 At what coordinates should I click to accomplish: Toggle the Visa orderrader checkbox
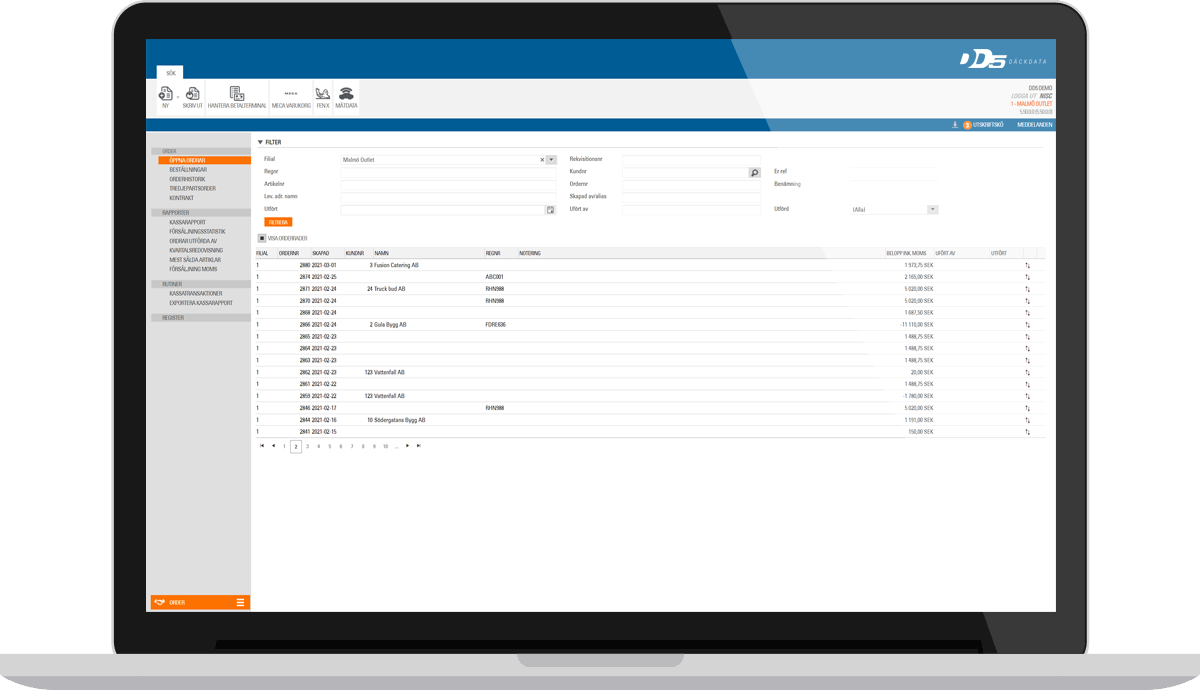[262, 238]
